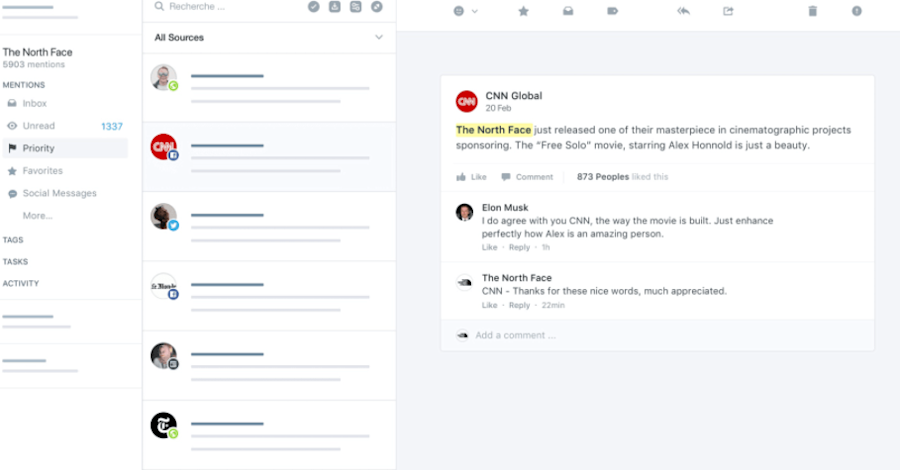
Task: Click More... in the mentions list
Action: point(37,216)
